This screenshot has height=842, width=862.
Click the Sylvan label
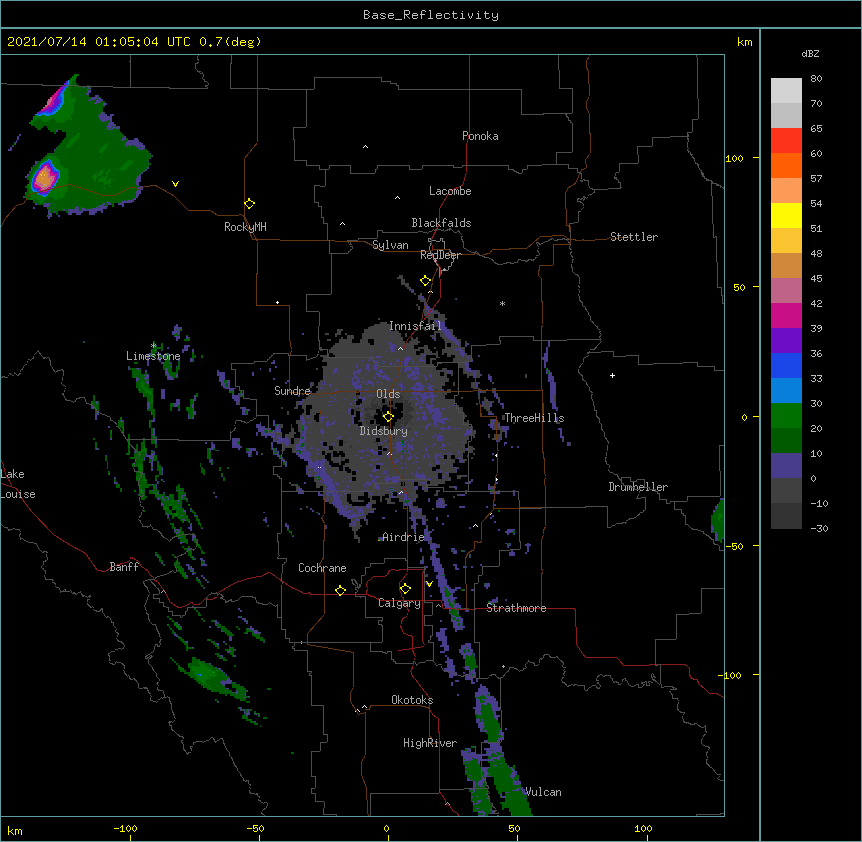[x=390, y=245]
